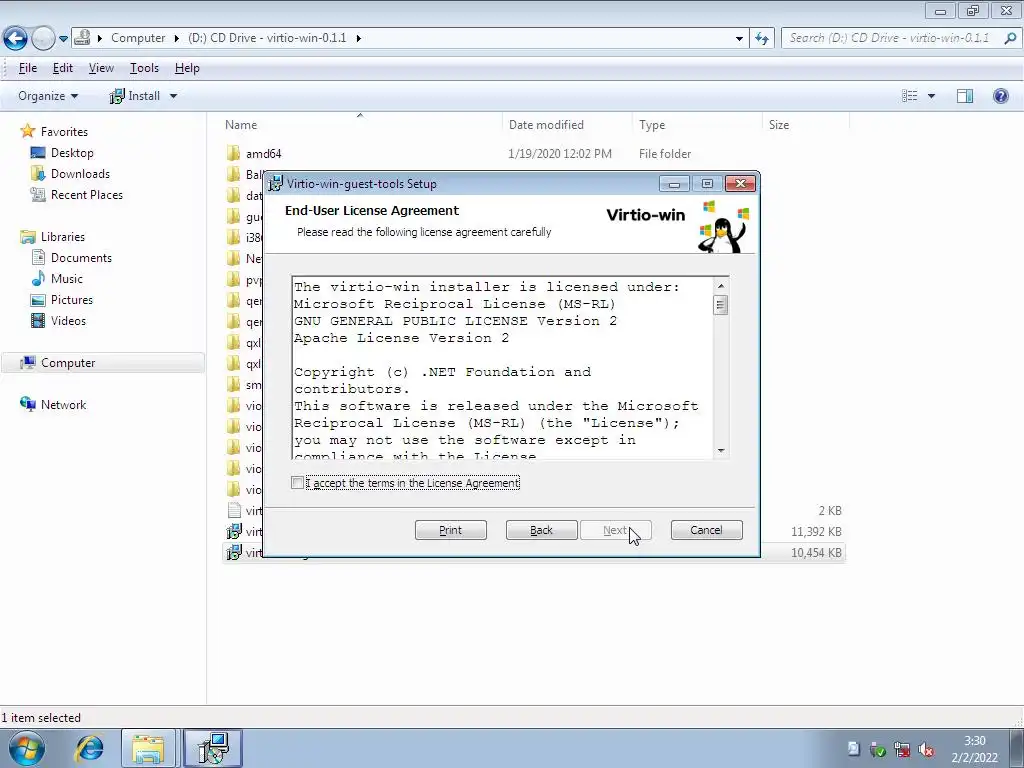Go Back in the Virtio-win setup wizard

click(x=541, y=530)
